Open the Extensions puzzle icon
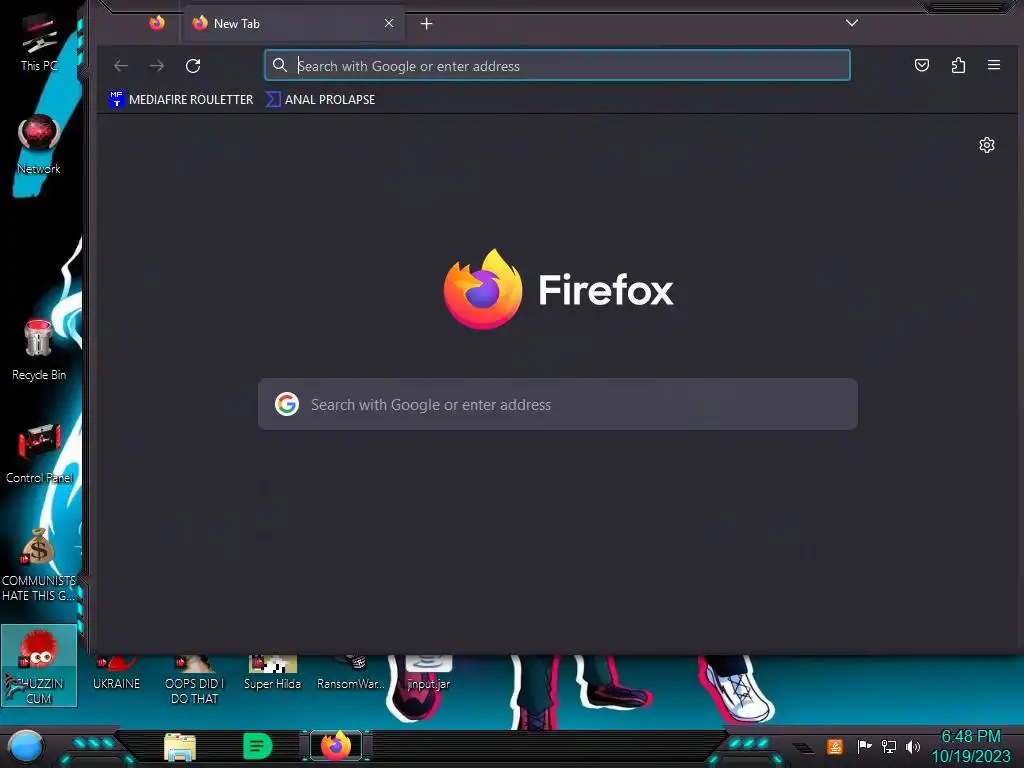Viewport: 1024px width, 768px height. (x=958, y=65)
